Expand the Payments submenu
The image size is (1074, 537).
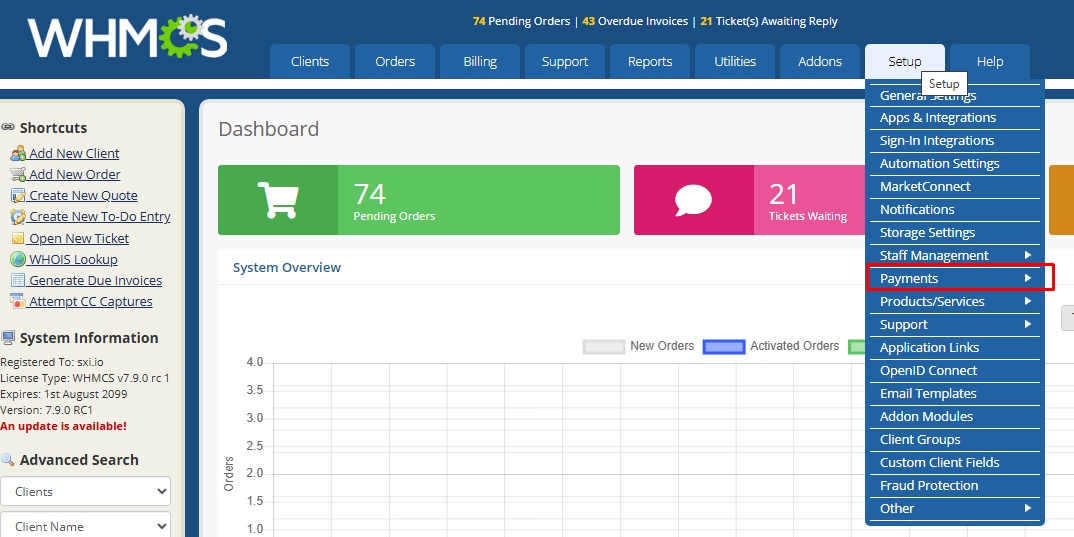click(956, 279)
